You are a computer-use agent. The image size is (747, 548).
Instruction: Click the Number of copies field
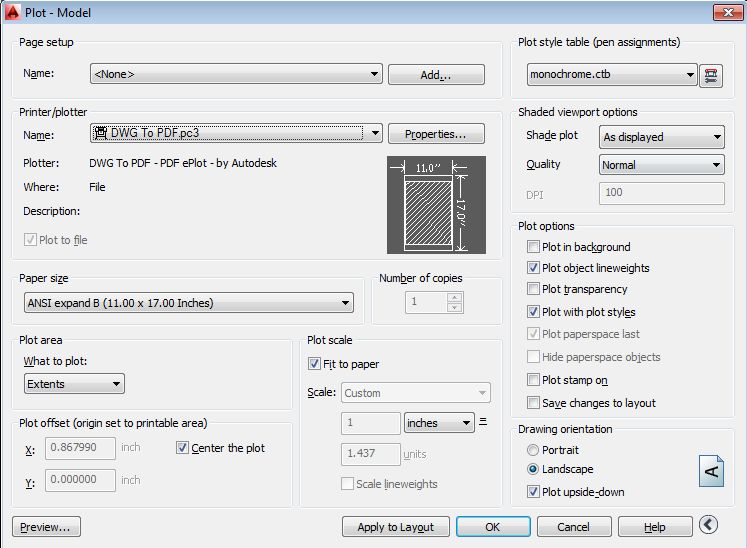coord(426,302)
